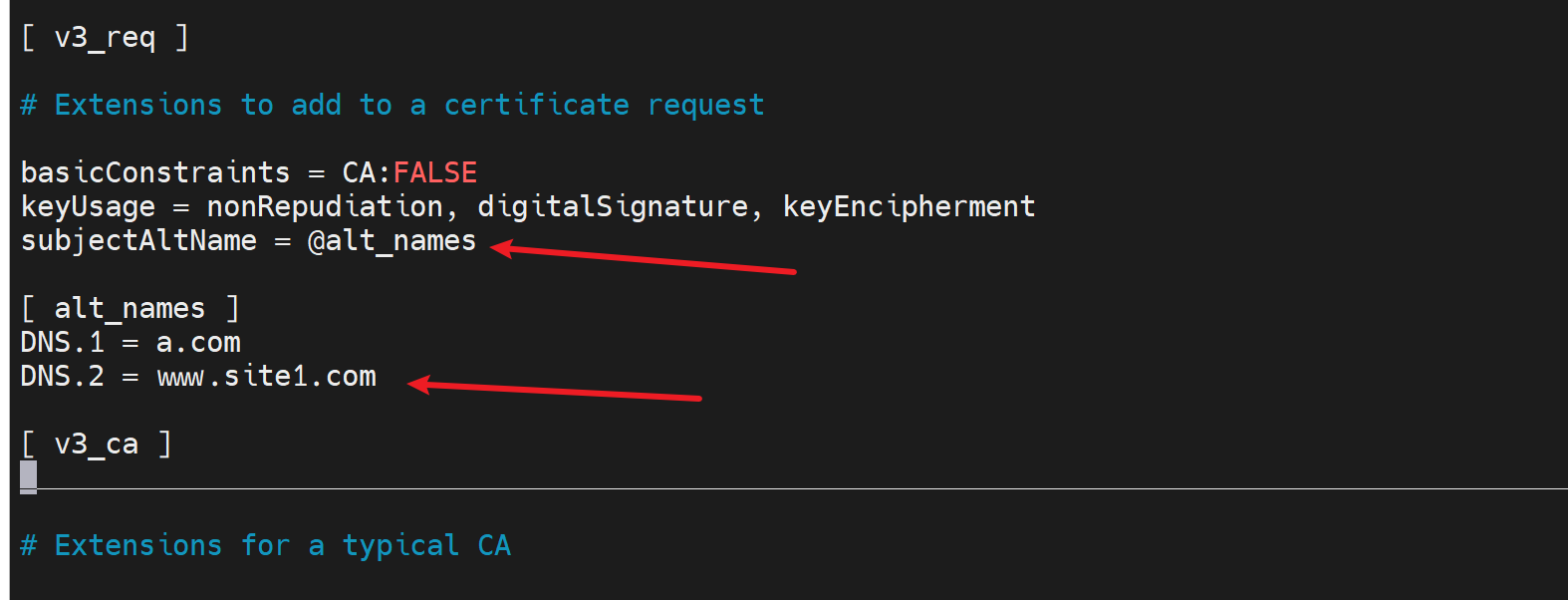The image size is (1568, 600).
Task: Click the basicConstraints keyword
Action: pyautogui.click(x=155, y=172)
